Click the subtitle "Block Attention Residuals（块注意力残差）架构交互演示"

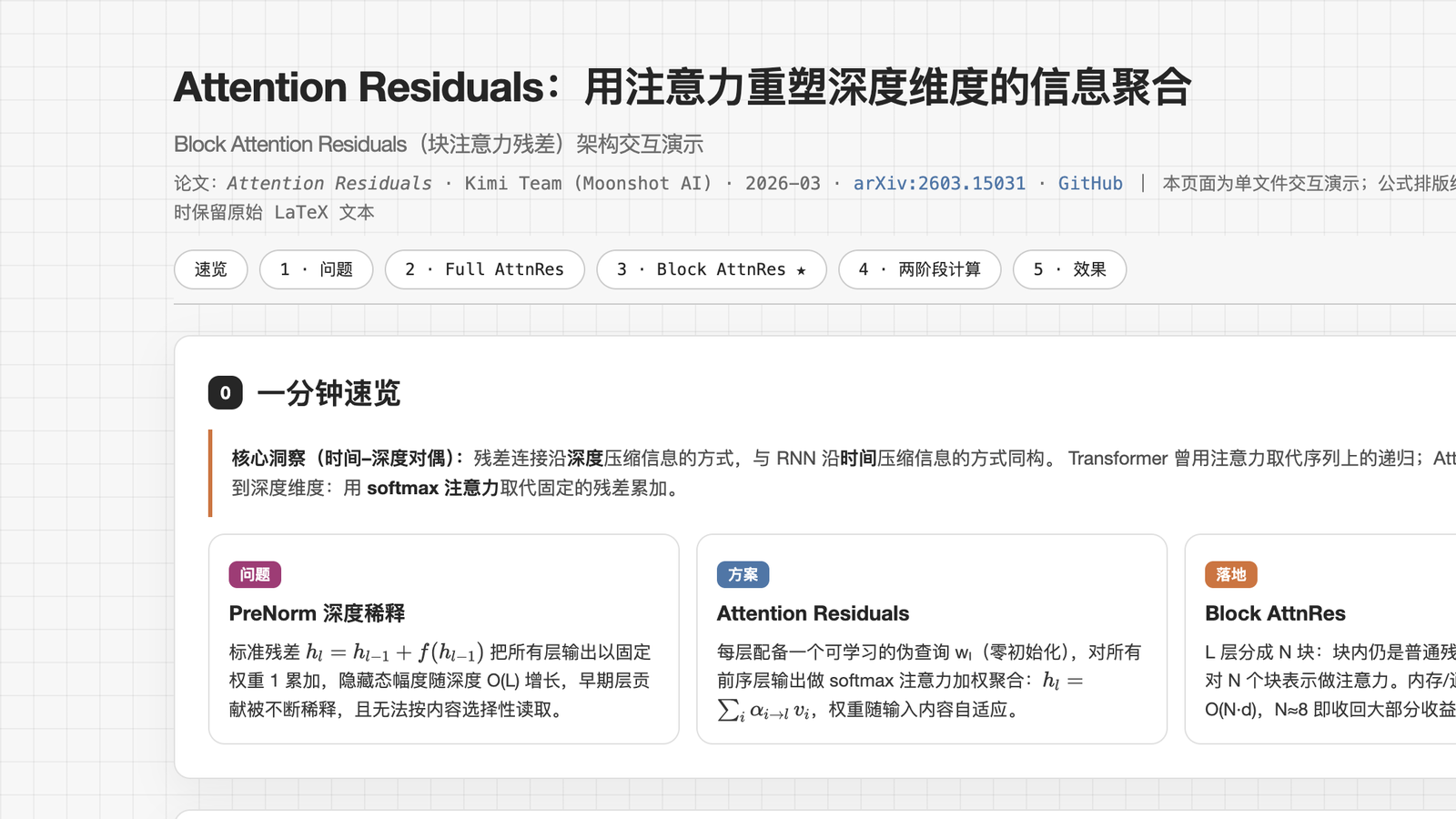pyautogui.click(x=439, y=144)
